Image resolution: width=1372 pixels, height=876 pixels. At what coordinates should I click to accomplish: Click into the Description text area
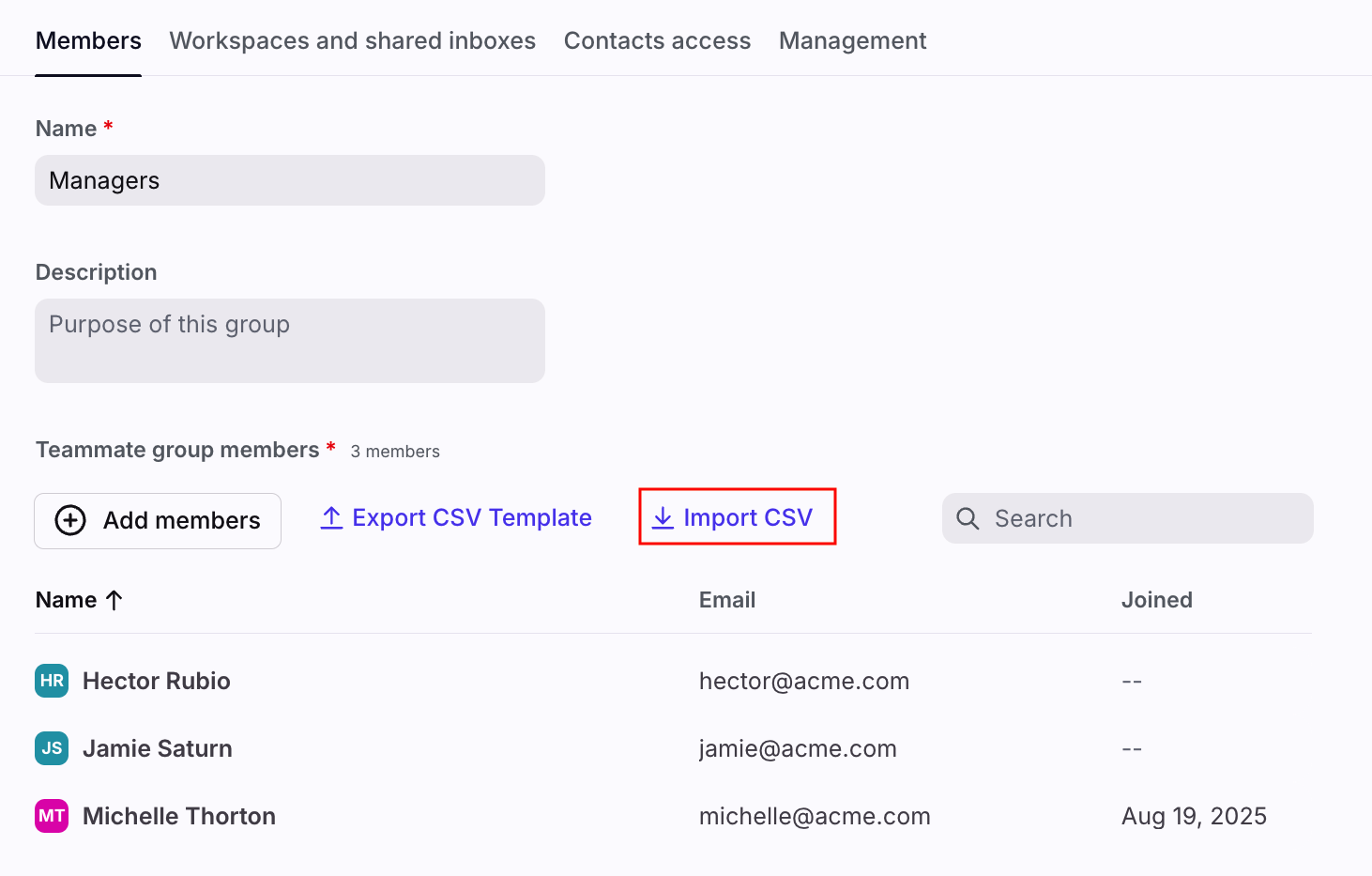pos(289,341)
